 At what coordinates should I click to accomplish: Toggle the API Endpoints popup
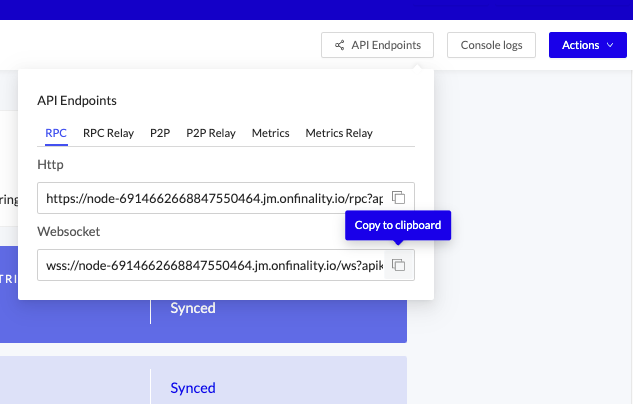point(378,45)
